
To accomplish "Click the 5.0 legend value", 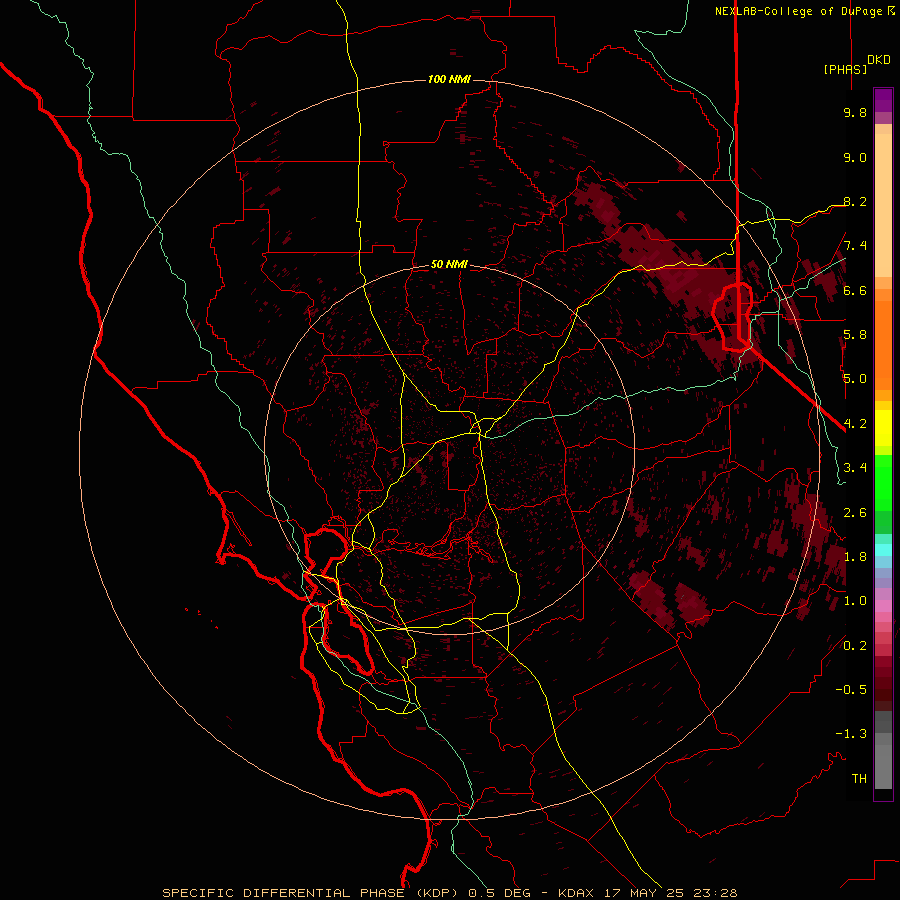I will point(855,379).
